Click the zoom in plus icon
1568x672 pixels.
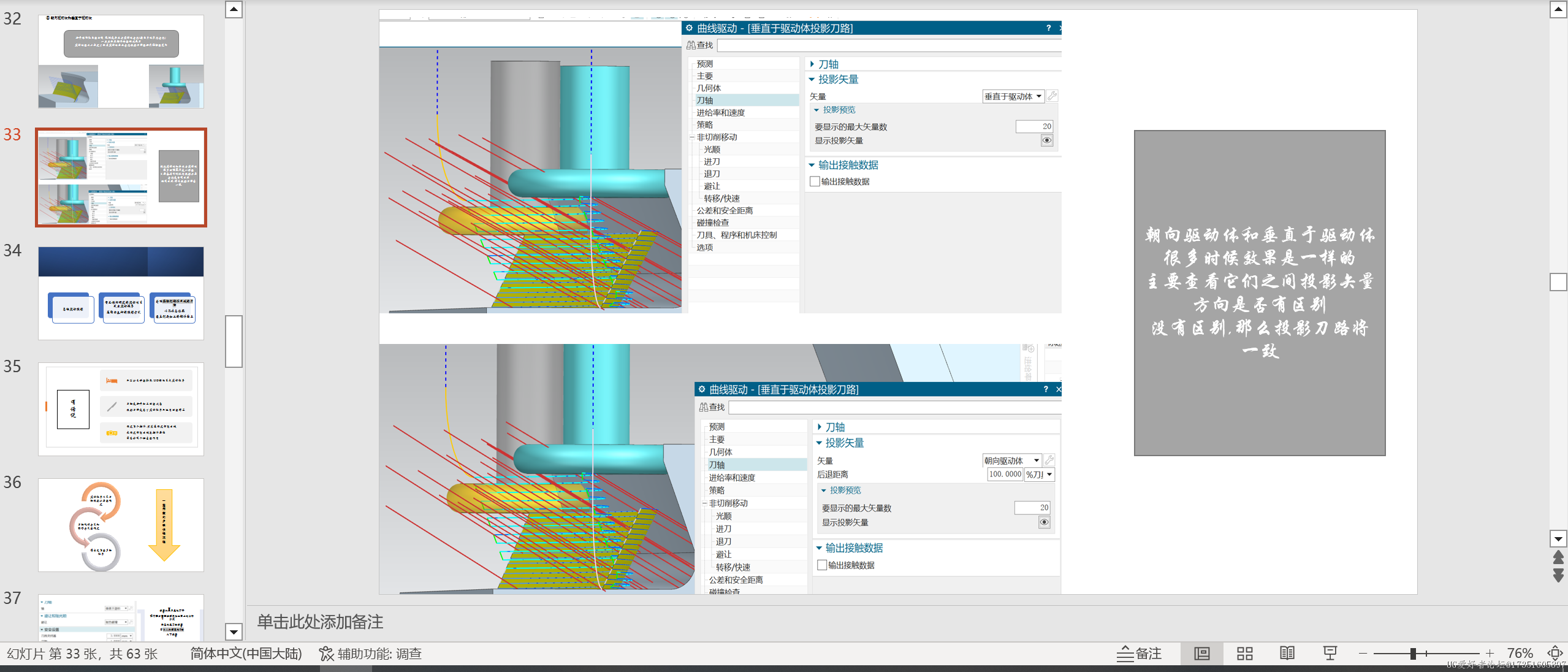point(1490,654)
